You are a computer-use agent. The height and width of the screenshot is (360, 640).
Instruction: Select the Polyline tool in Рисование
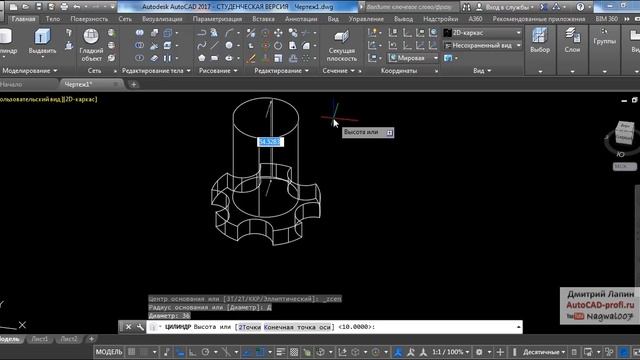click(x=202, y=33)
